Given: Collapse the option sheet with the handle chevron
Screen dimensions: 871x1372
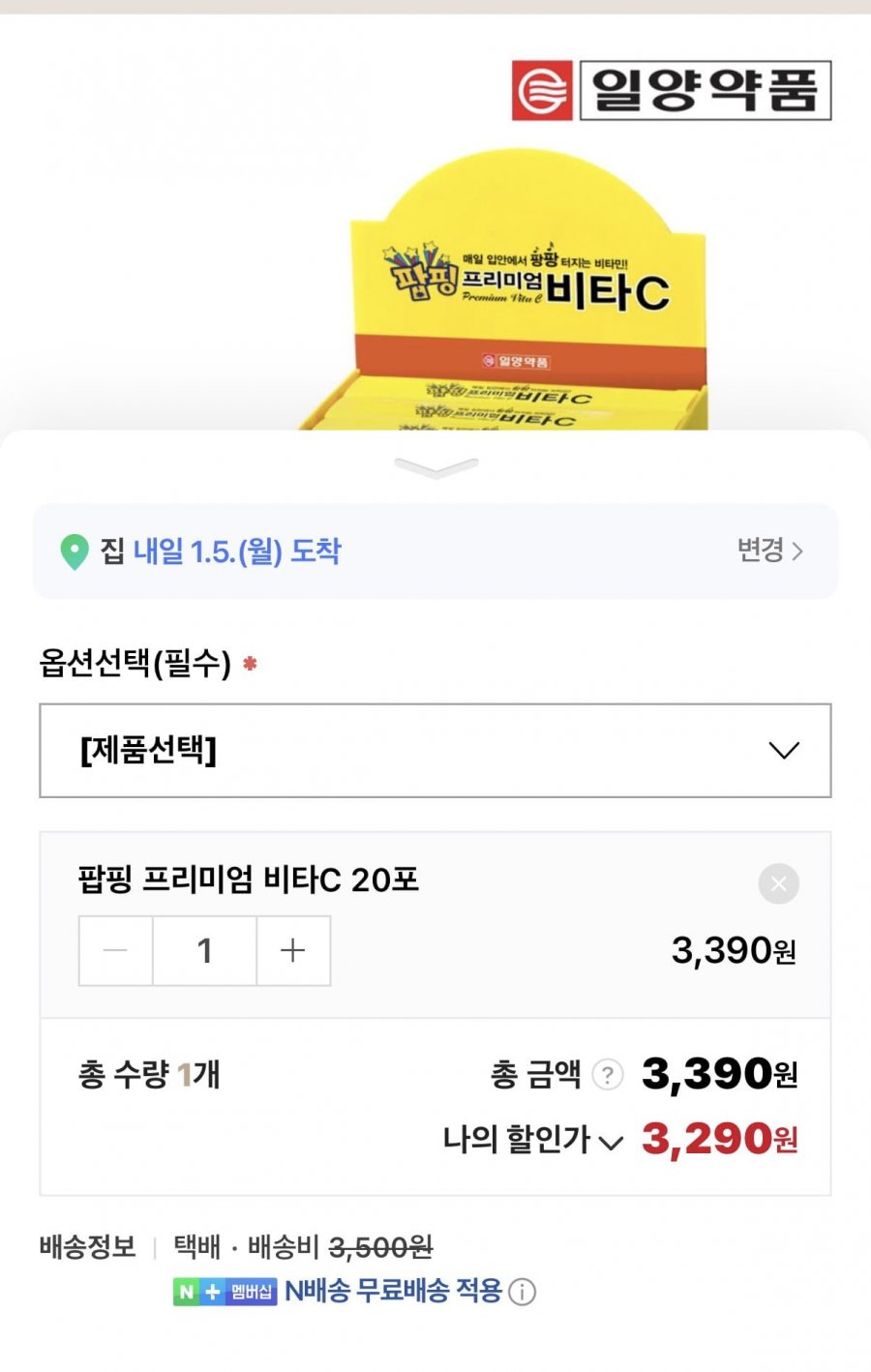Looking at the screenshot, I should point(435,468).
